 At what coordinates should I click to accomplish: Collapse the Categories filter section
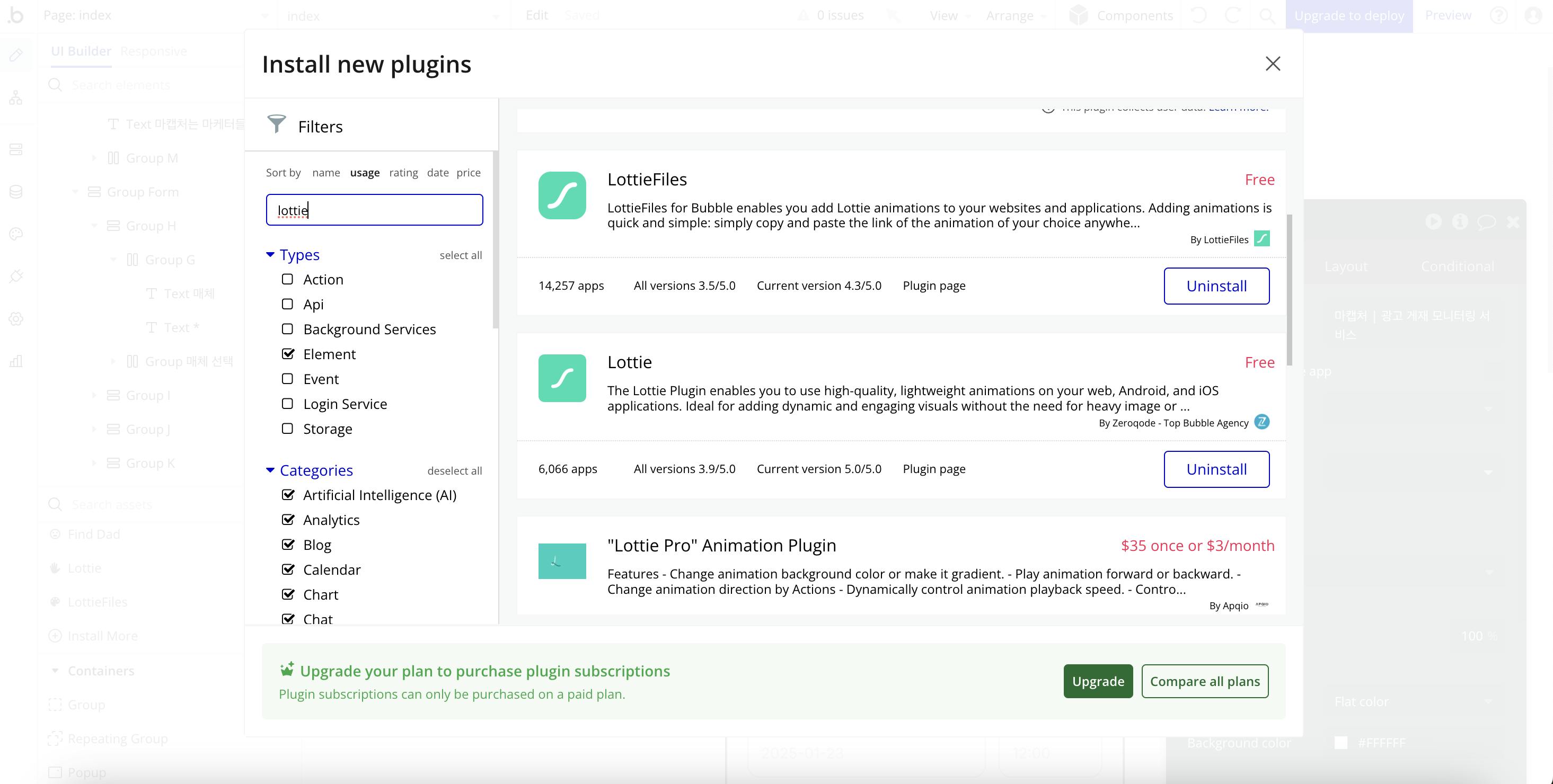click(x=270, y=469)
